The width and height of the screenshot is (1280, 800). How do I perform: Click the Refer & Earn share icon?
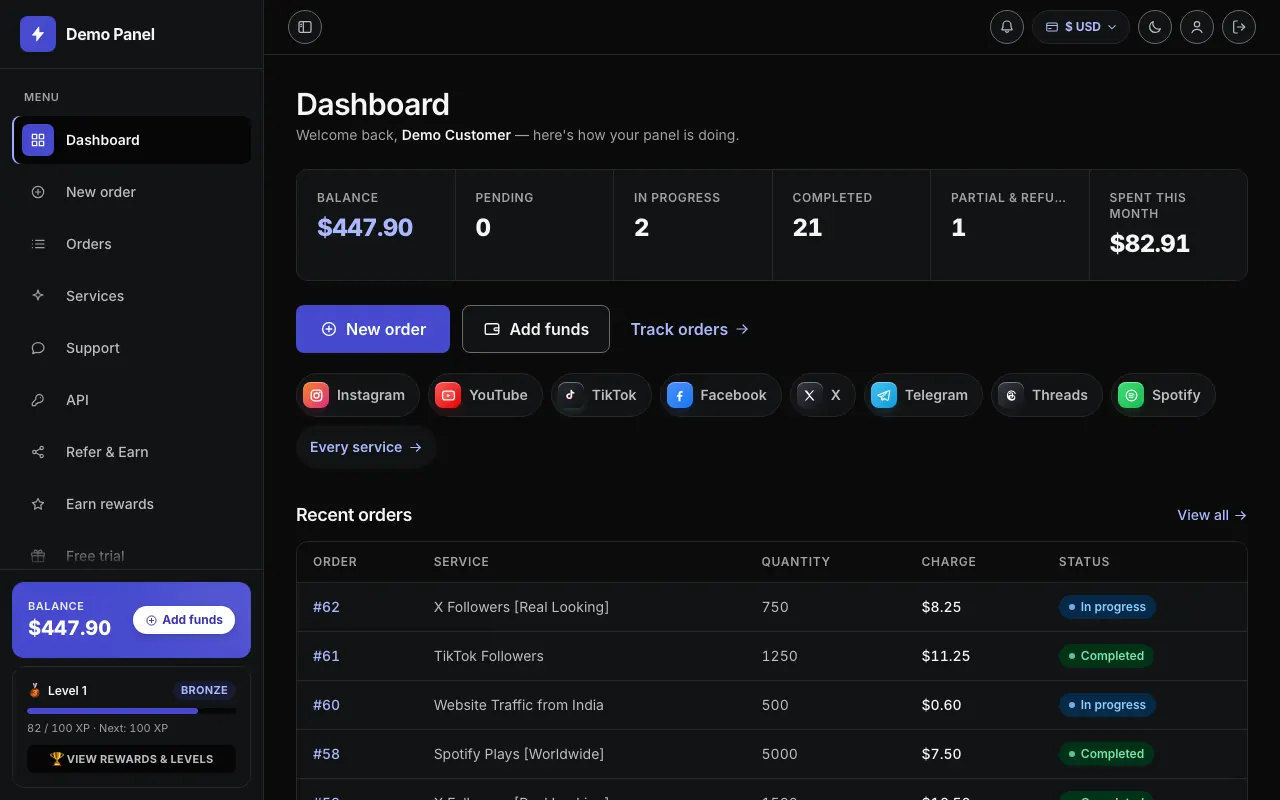click(x=38, y=452)
